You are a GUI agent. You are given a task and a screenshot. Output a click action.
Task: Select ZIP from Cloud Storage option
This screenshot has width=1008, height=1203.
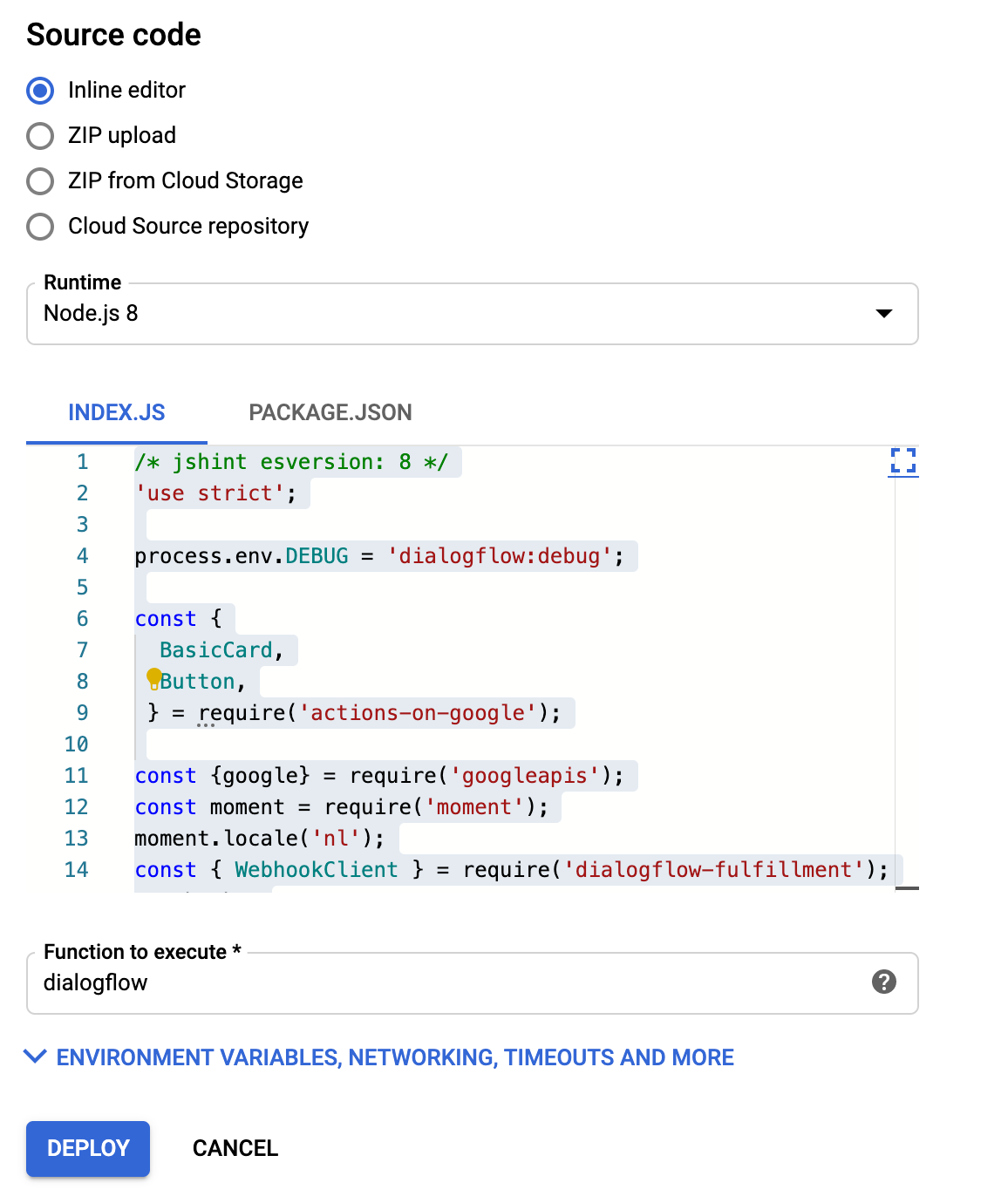click(40, 181)
